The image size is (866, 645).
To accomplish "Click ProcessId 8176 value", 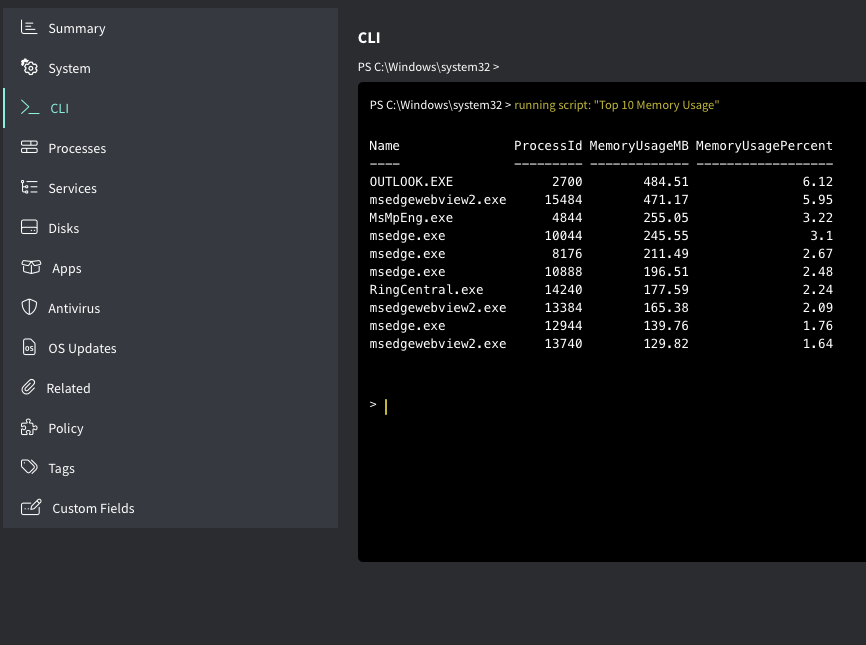I will click(x=567, y=254).
